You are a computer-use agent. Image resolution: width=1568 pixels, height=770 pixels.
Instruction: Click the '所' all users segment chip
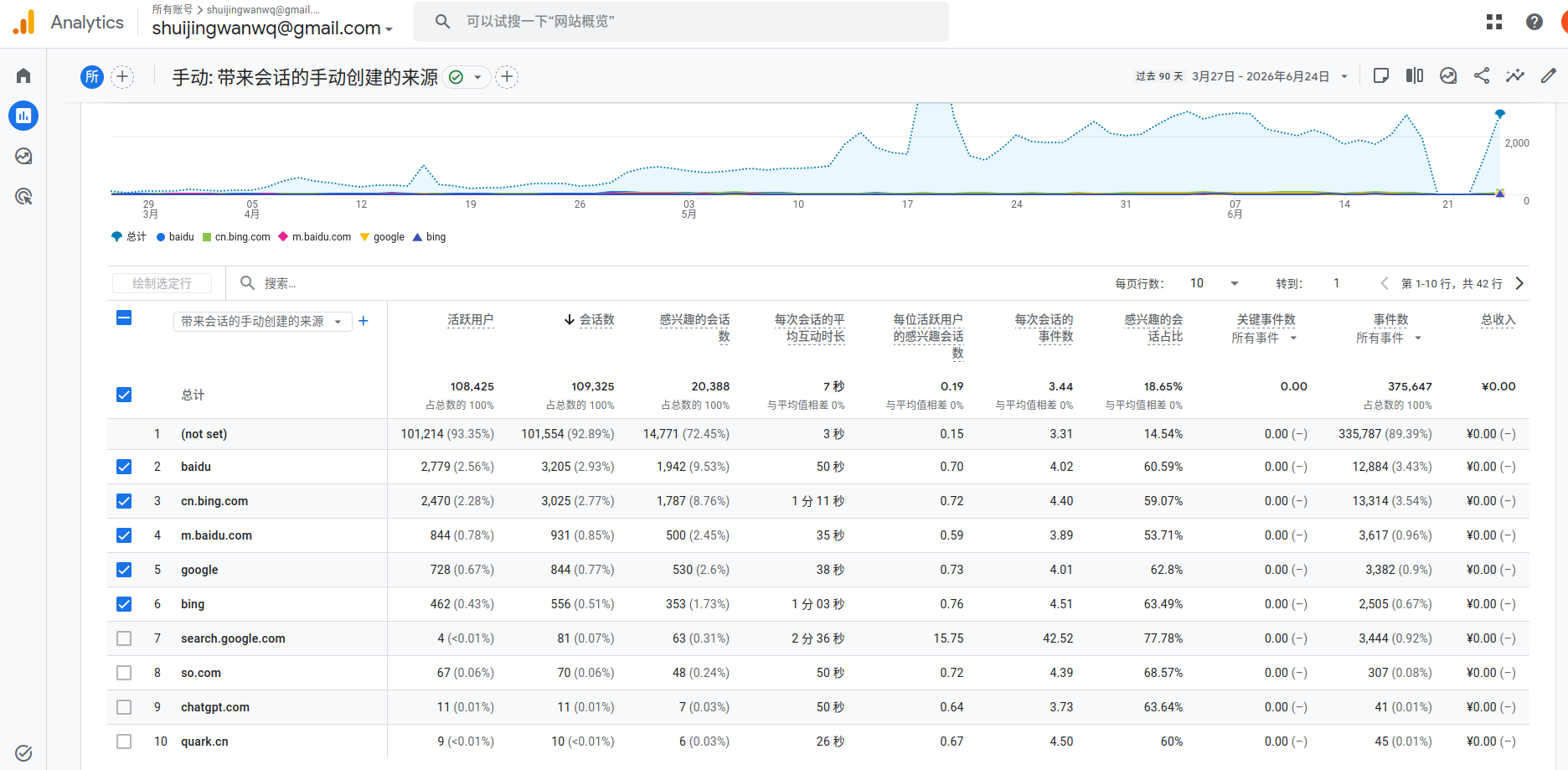[92, 77]
